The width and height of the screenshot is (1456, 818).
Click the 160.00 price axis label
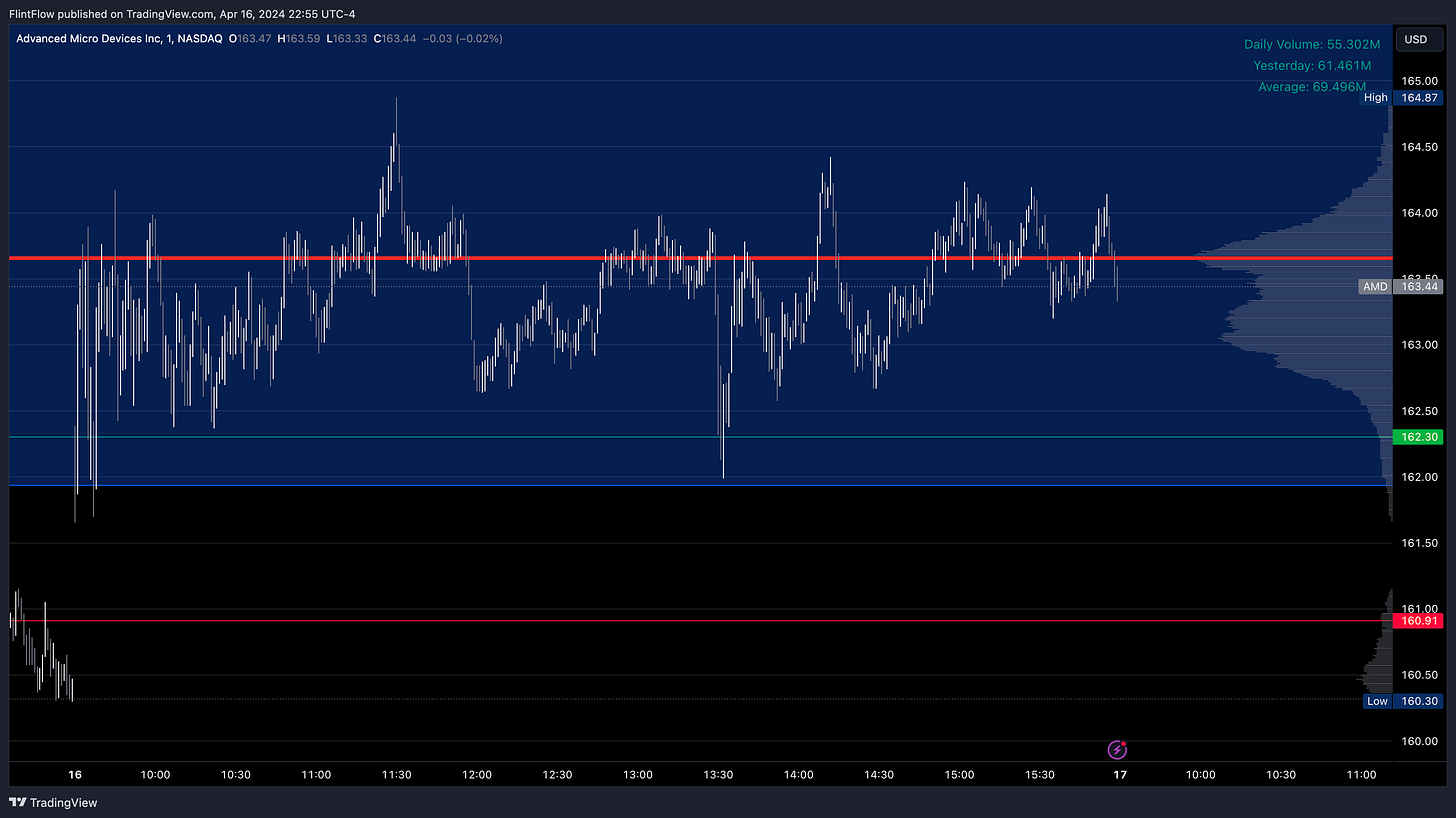click(1419, 741)
